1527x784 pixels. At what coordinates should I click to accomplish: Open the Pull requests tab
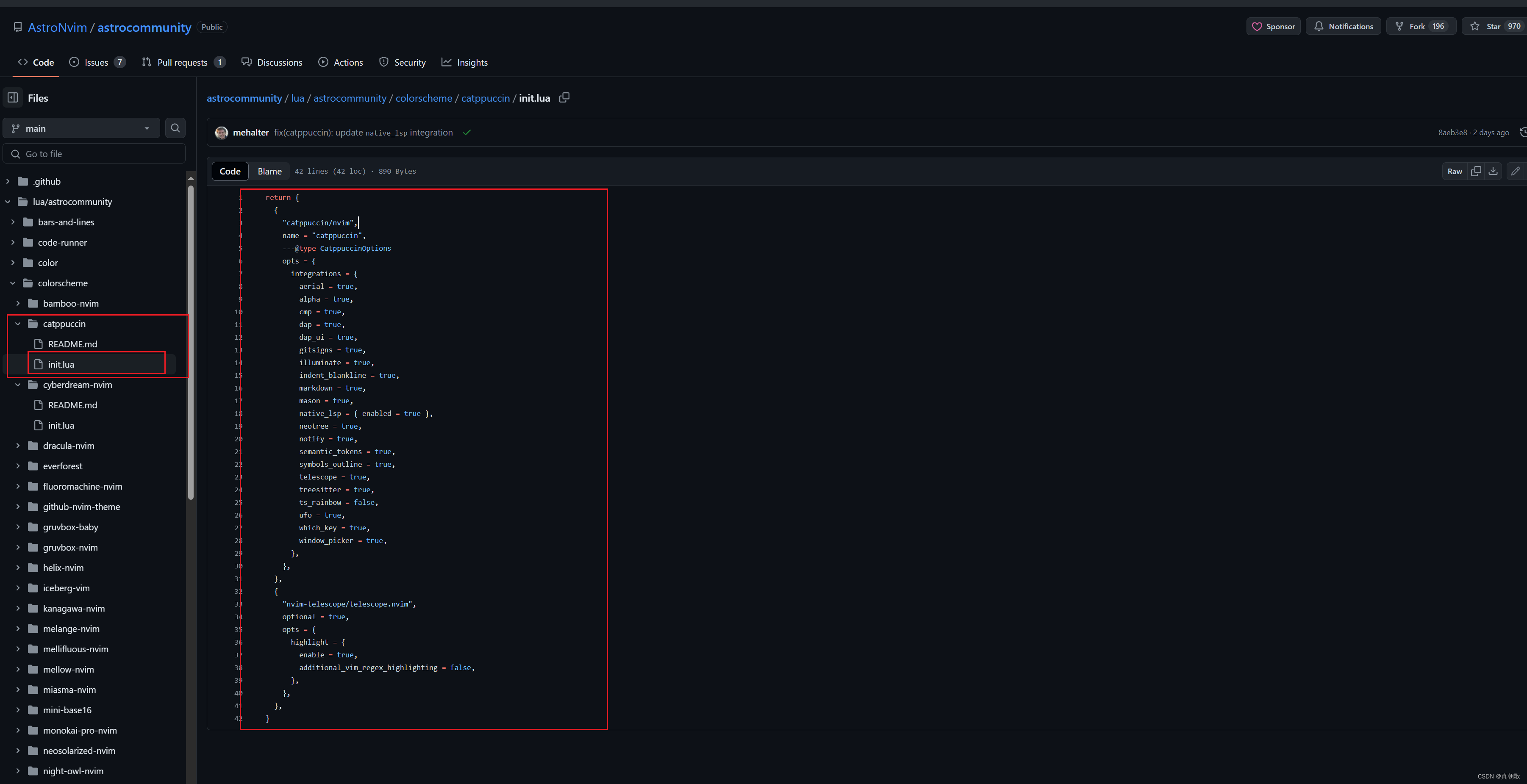tap(183, 62)
